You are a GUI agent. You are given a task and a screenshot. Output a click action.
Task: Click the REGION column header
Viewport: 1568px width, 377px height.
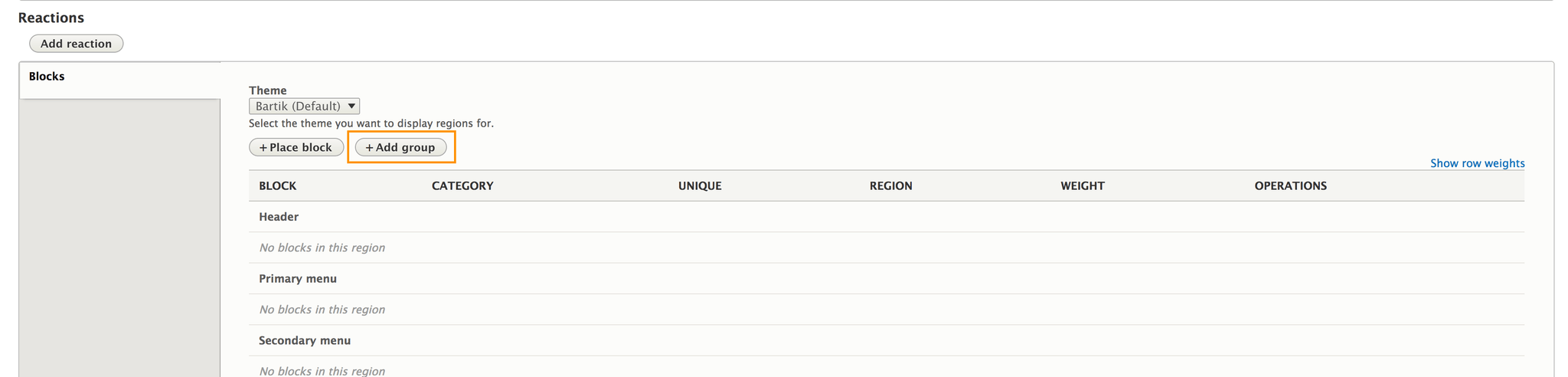890,185
